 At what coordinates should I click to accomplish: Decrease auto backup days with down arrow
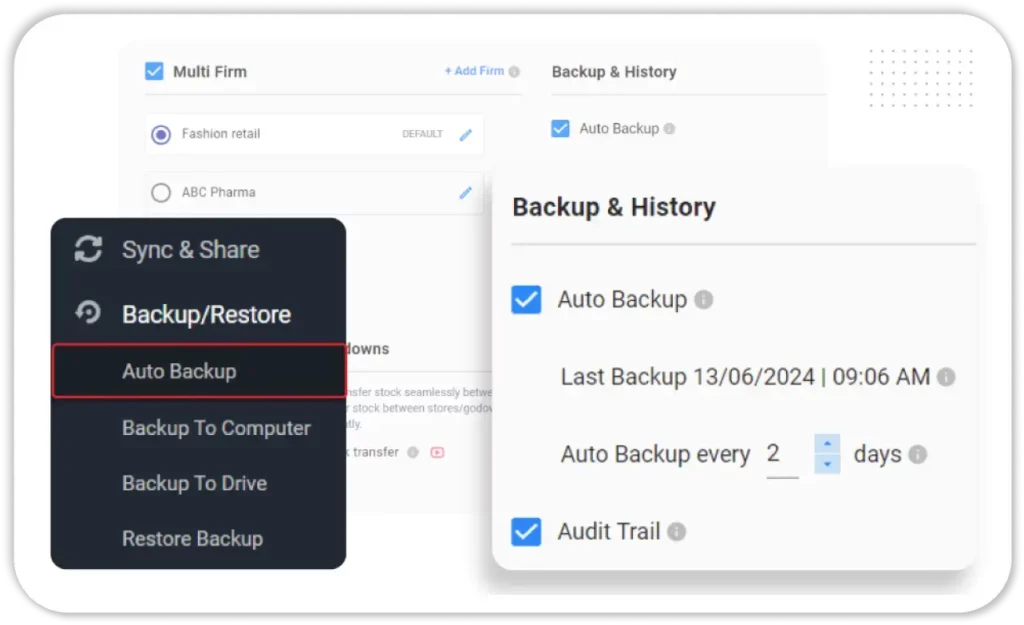[827, 465]
